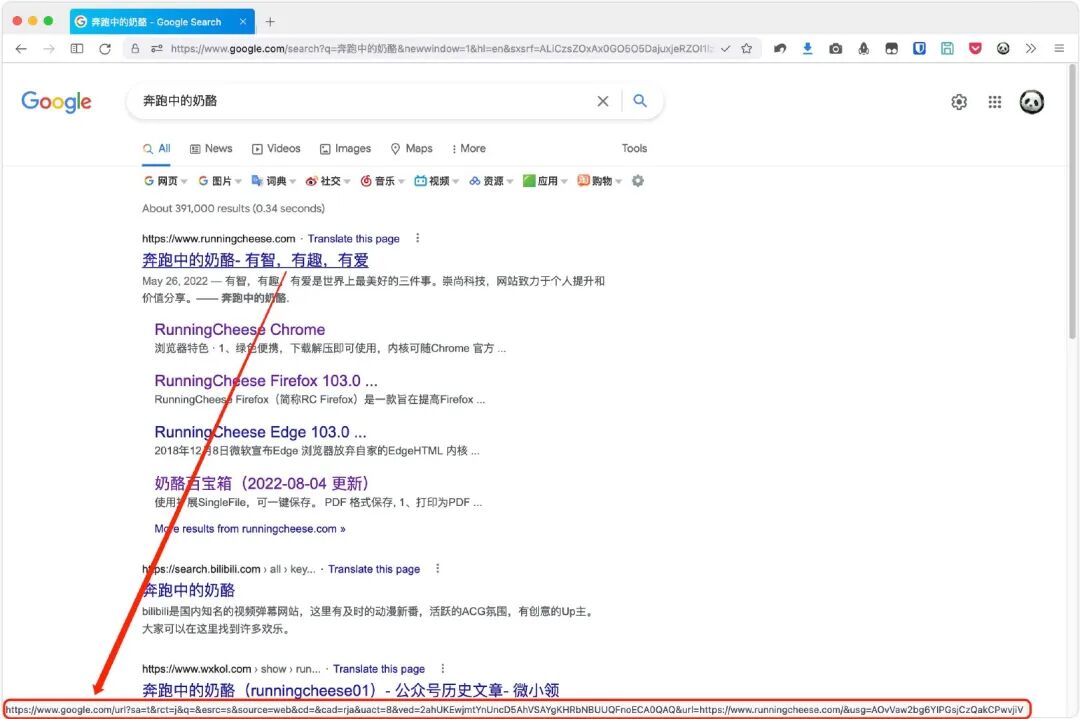
Task: Clear the search box with the X
Action: (603, 101)
